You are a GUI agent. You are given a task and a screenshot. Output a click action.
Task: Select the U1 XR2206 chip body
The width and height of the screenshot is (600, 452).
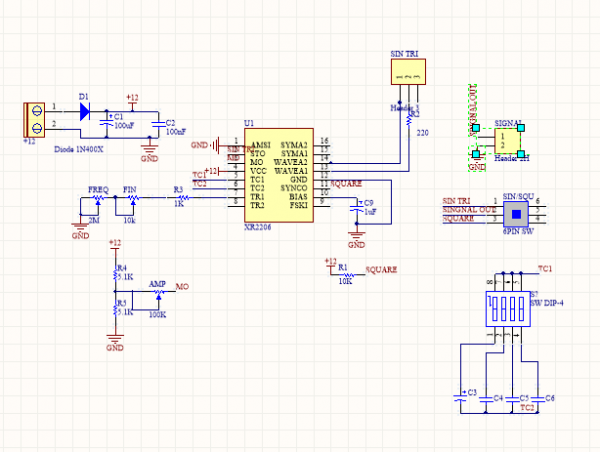click(279, 175)
